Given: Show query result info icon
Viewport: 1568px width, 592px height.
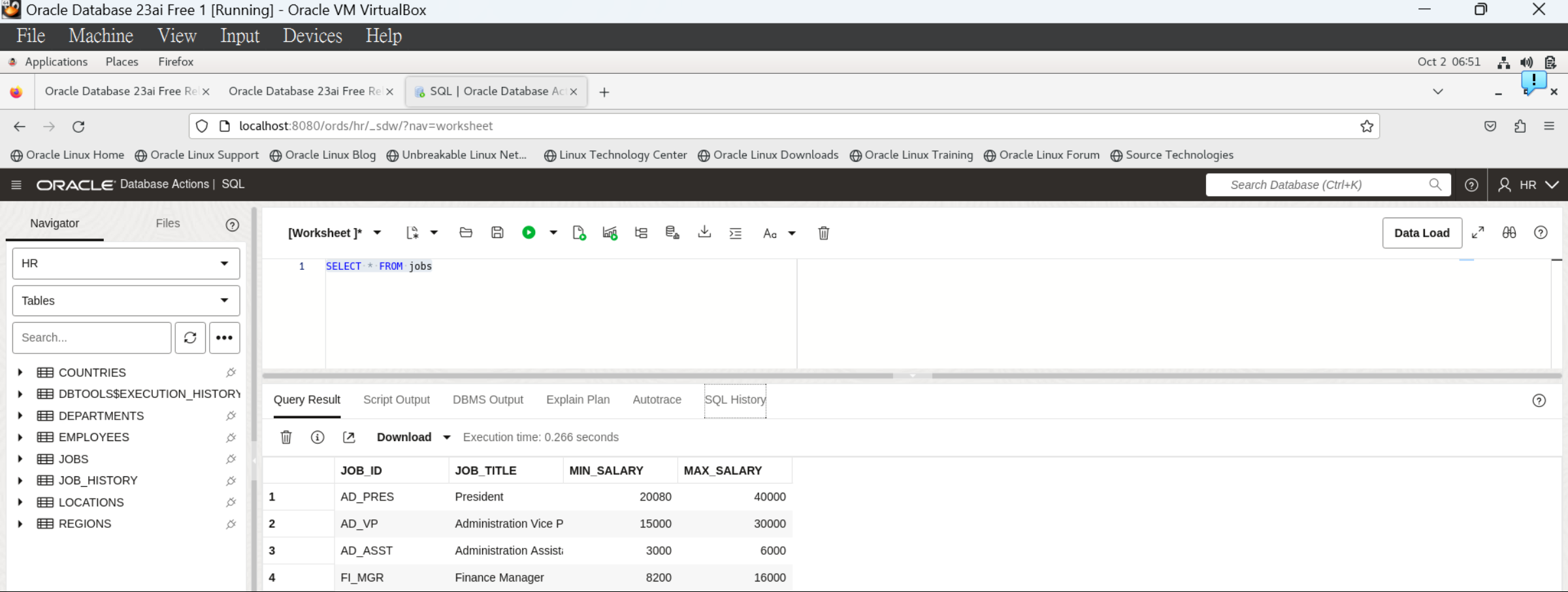Looking at the screenshot, I should pyautogui.click(x=318, y=437).
